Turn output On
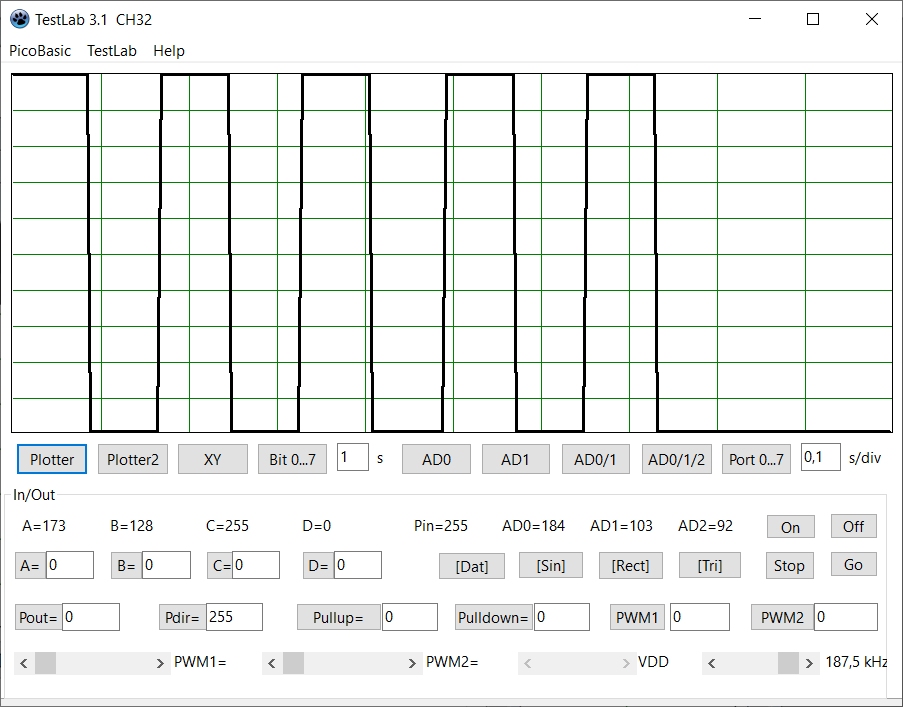Viewport: 903px width, 707px height. click(790, 527)
